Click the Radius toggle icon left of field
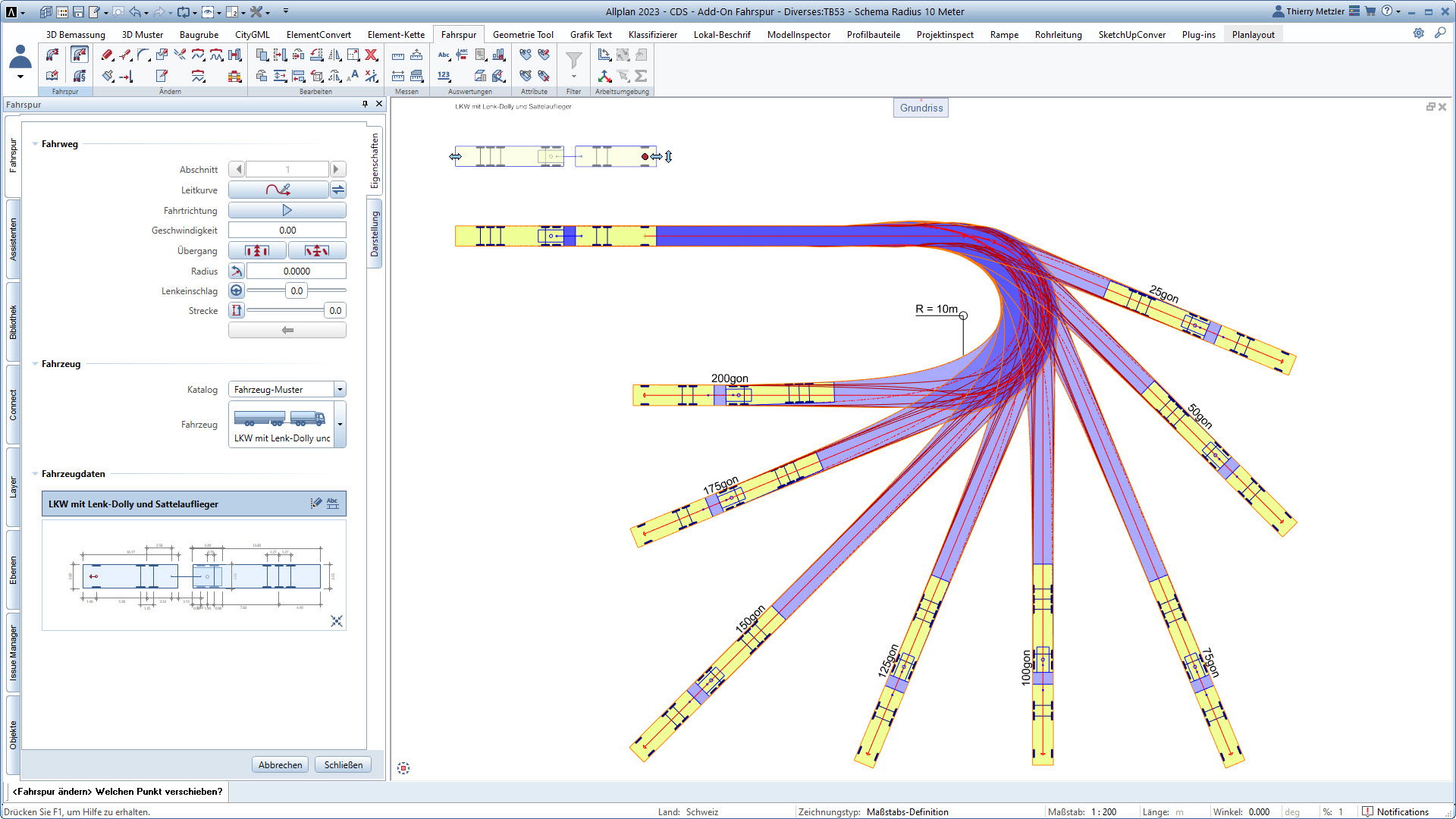Image resolution: width=1456 pixels, height=819 pixels. tap(237, 270)
